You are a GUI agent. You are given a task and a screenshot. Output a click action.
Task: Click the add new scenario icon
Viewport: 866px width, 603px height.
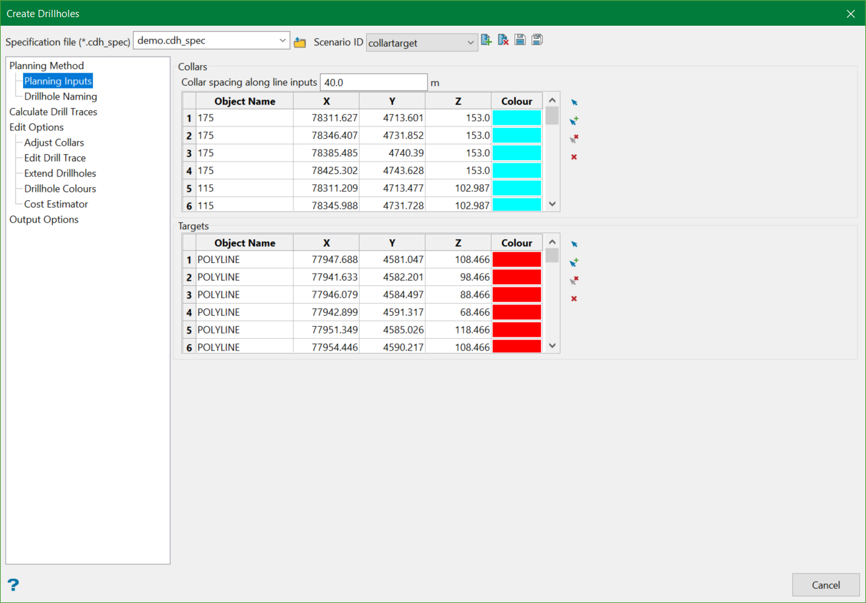pyautogui.click(x=487, y=41)
